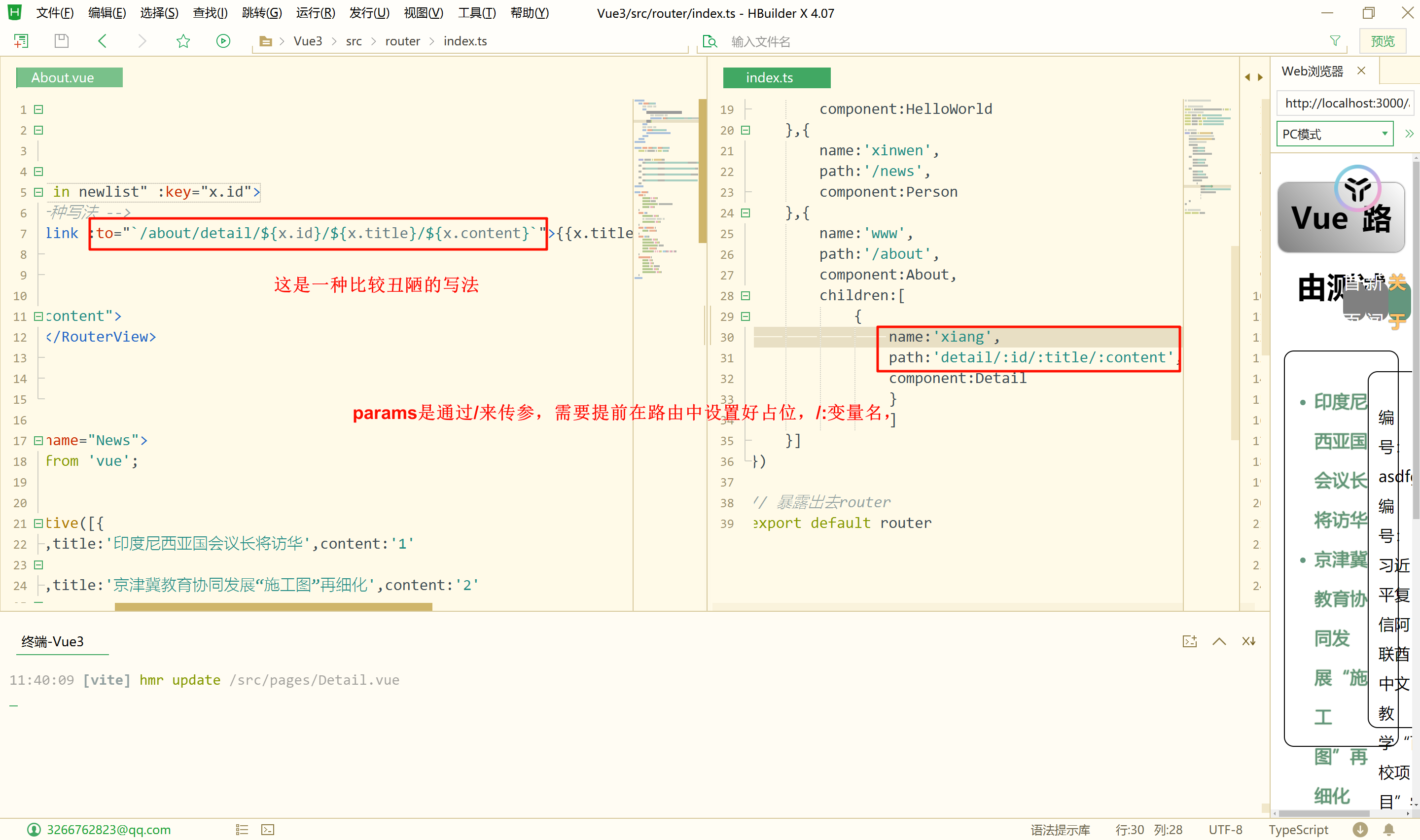The height and width of the screenshot is (840, 1420).
Task: Click the save file icon
Action: coord(61,41)
